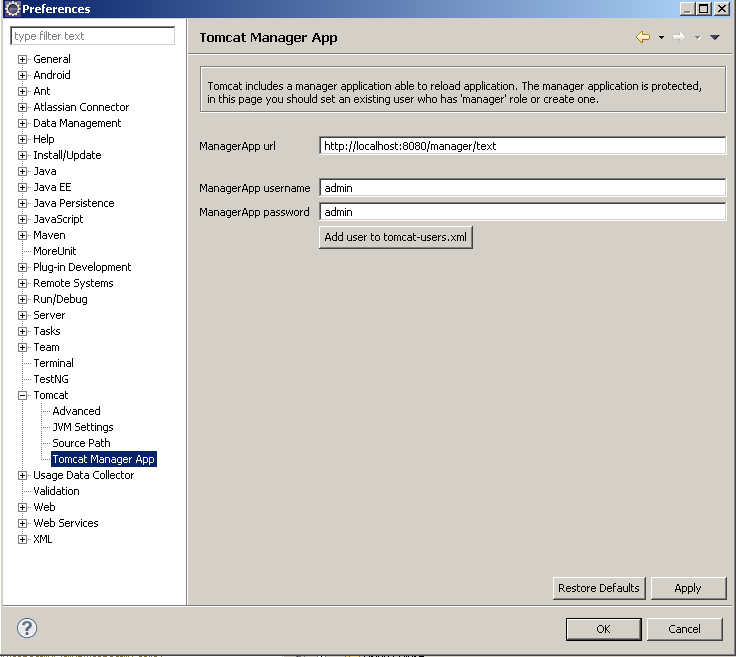The image size is (736, 657).
Task: Select the Tomcat Manager App item
Action: (103, 459)
